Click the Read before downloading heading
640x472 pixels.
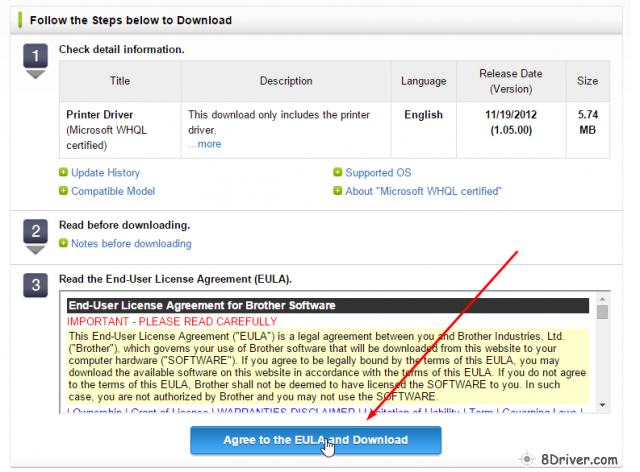[124, 225]
